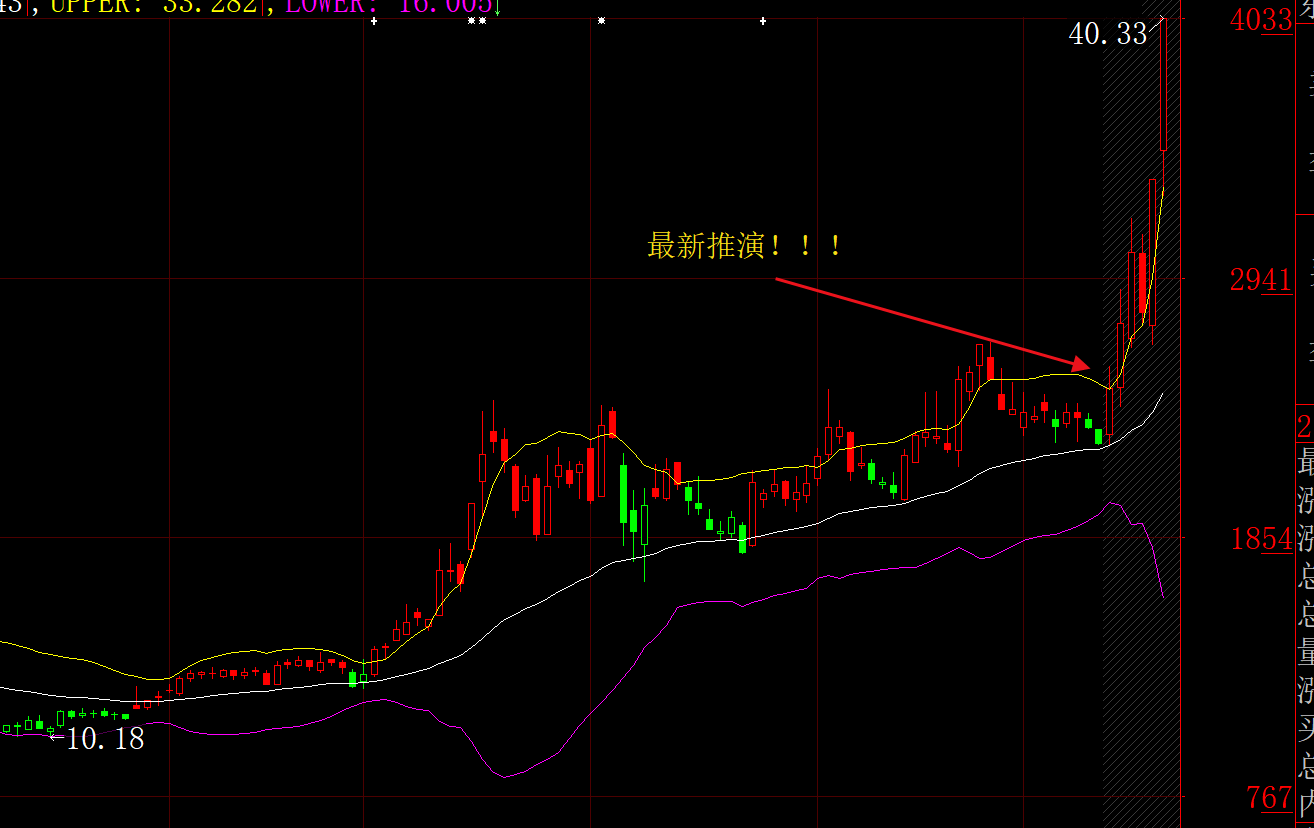This screenshot has height=828, width=1314.
Task: Select the 1854 price axis label
Action: click(x=1262, y=539)
